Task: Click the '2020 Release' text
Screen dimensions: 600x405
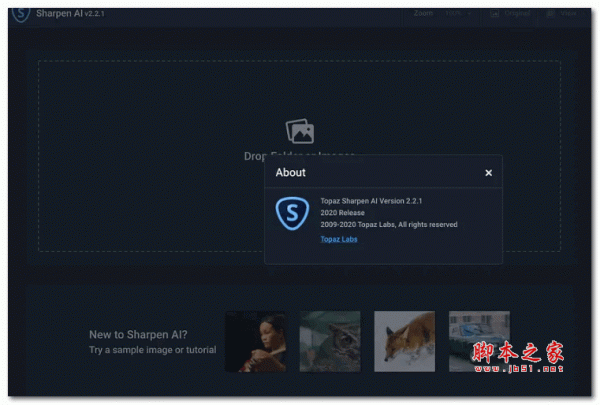Action: click(x=342, y=213)
